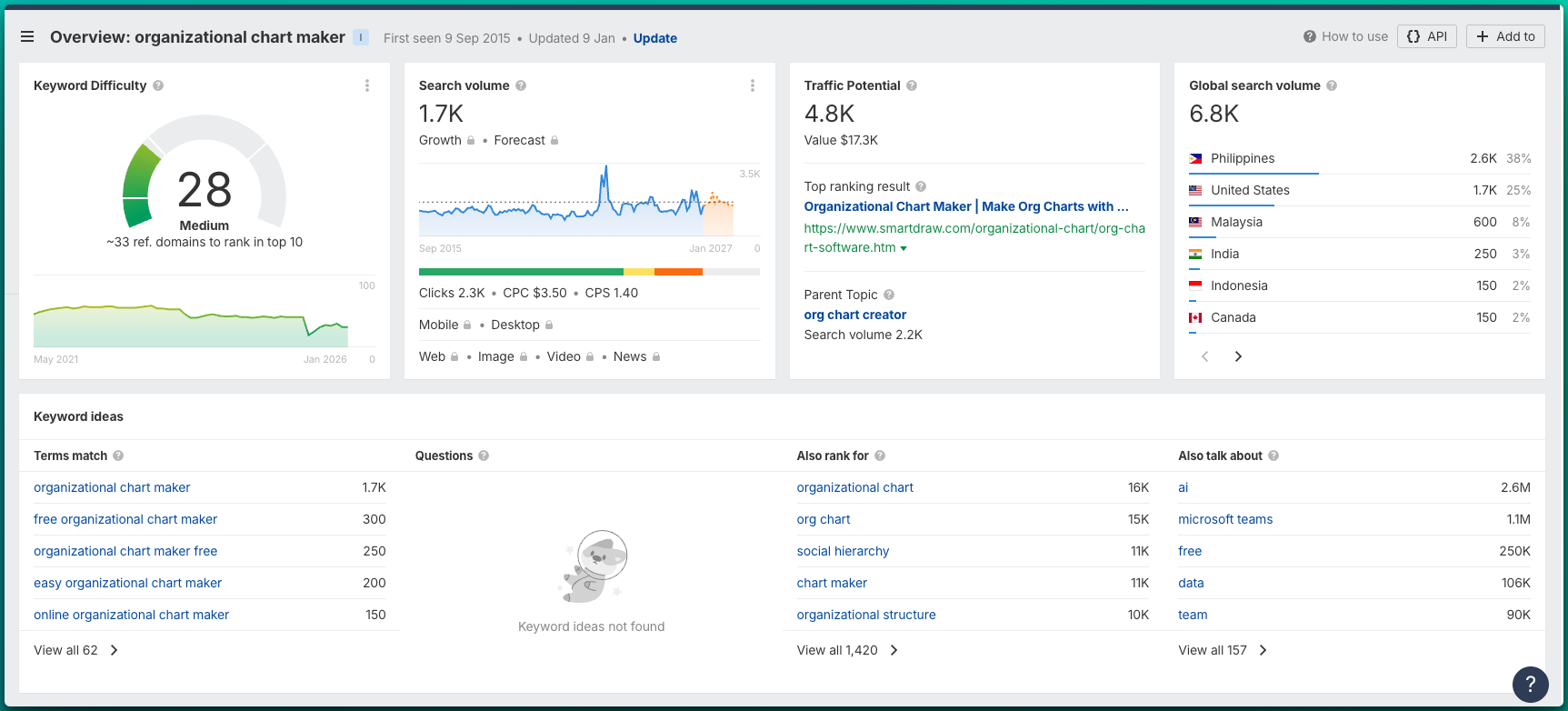
Task: Open the floating help question-mark button
Action: pyautogui.click(x=1530, y=684)
